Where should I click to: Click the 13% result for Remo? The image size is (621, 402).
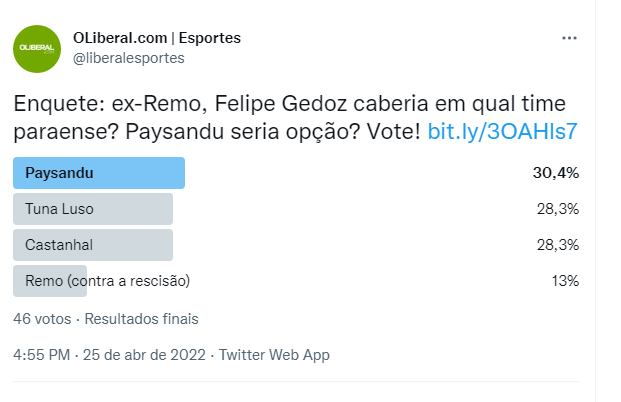(x=565, y=281)
